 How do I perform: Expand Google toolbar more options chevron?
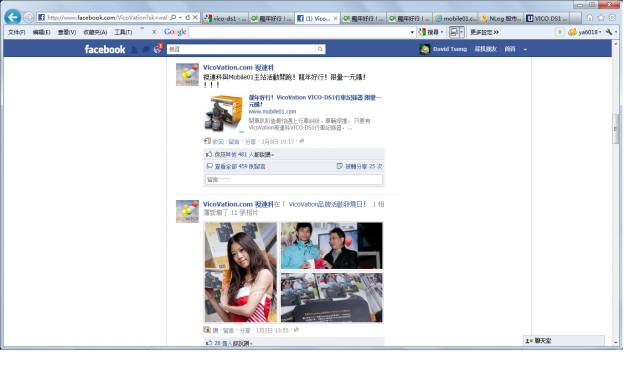click(496, 32)
